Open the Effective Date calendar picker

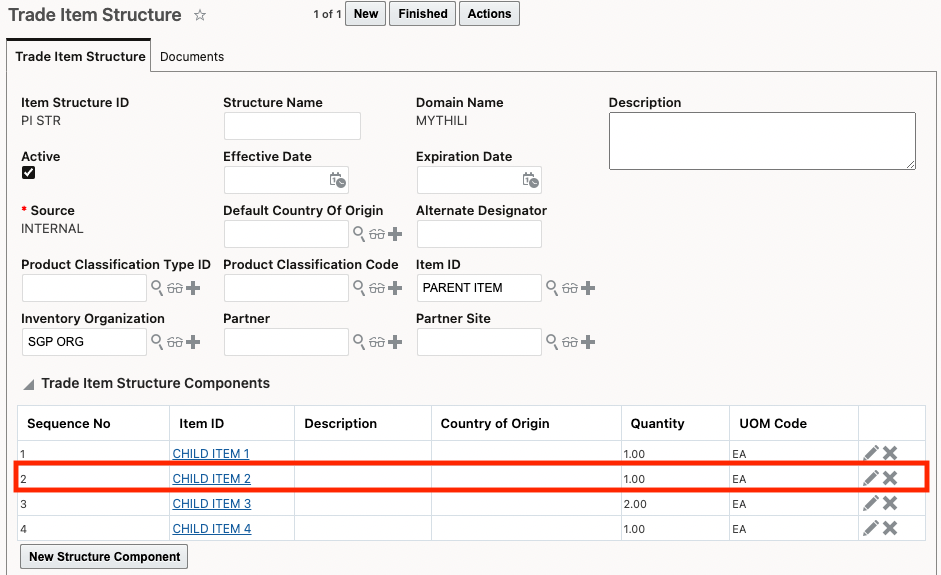338,180
